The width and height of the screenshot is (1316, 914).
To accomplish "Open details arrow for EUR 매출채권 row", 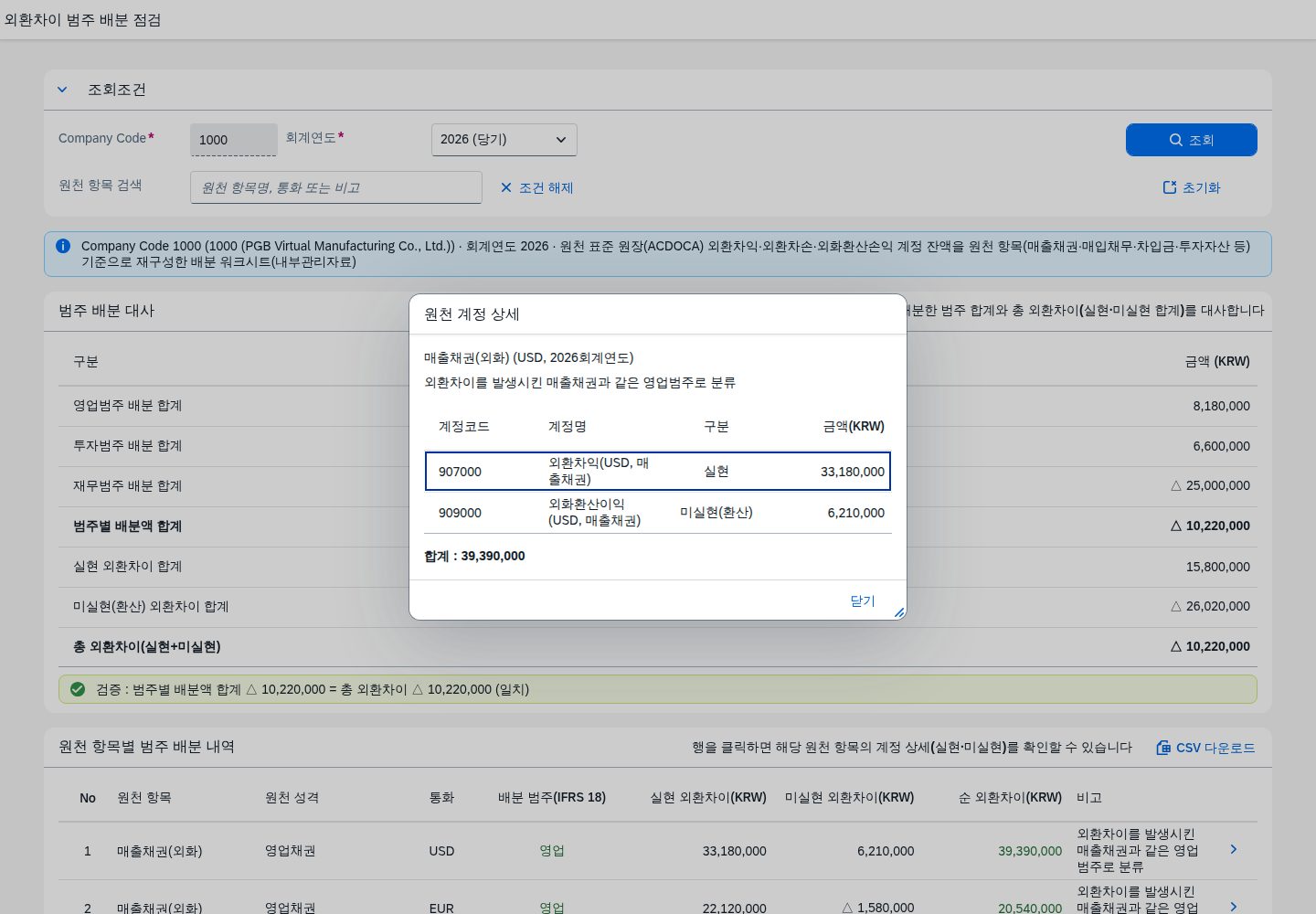I will [x=1233, y=907].
